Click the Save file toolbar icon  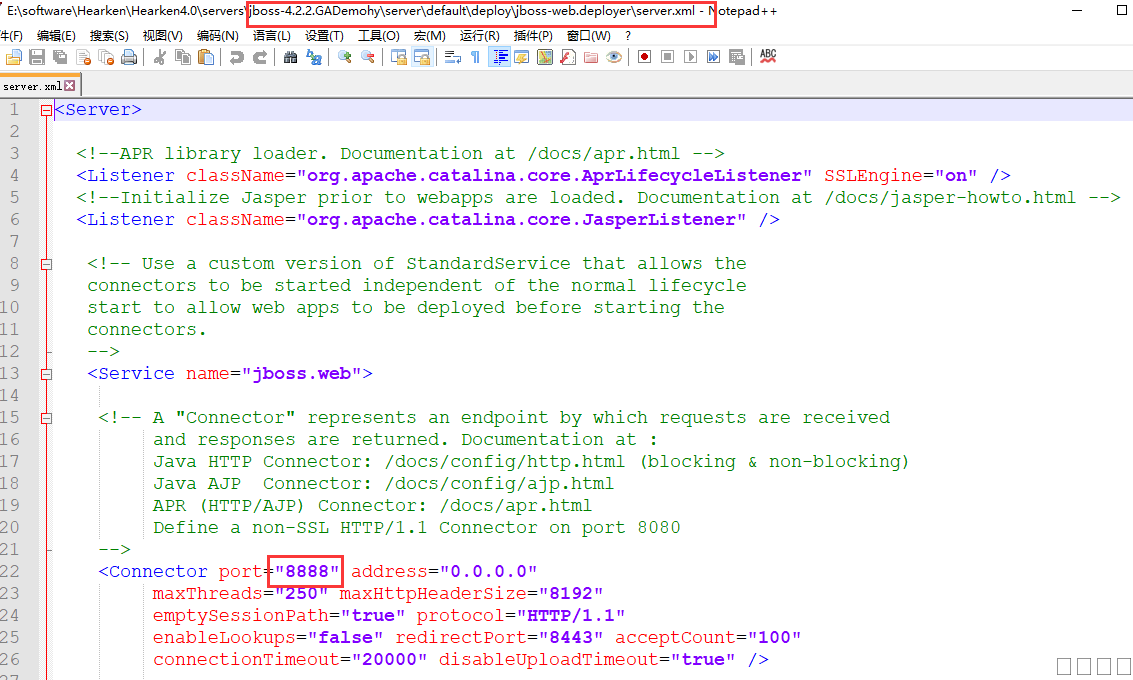[x=37, y=58]
